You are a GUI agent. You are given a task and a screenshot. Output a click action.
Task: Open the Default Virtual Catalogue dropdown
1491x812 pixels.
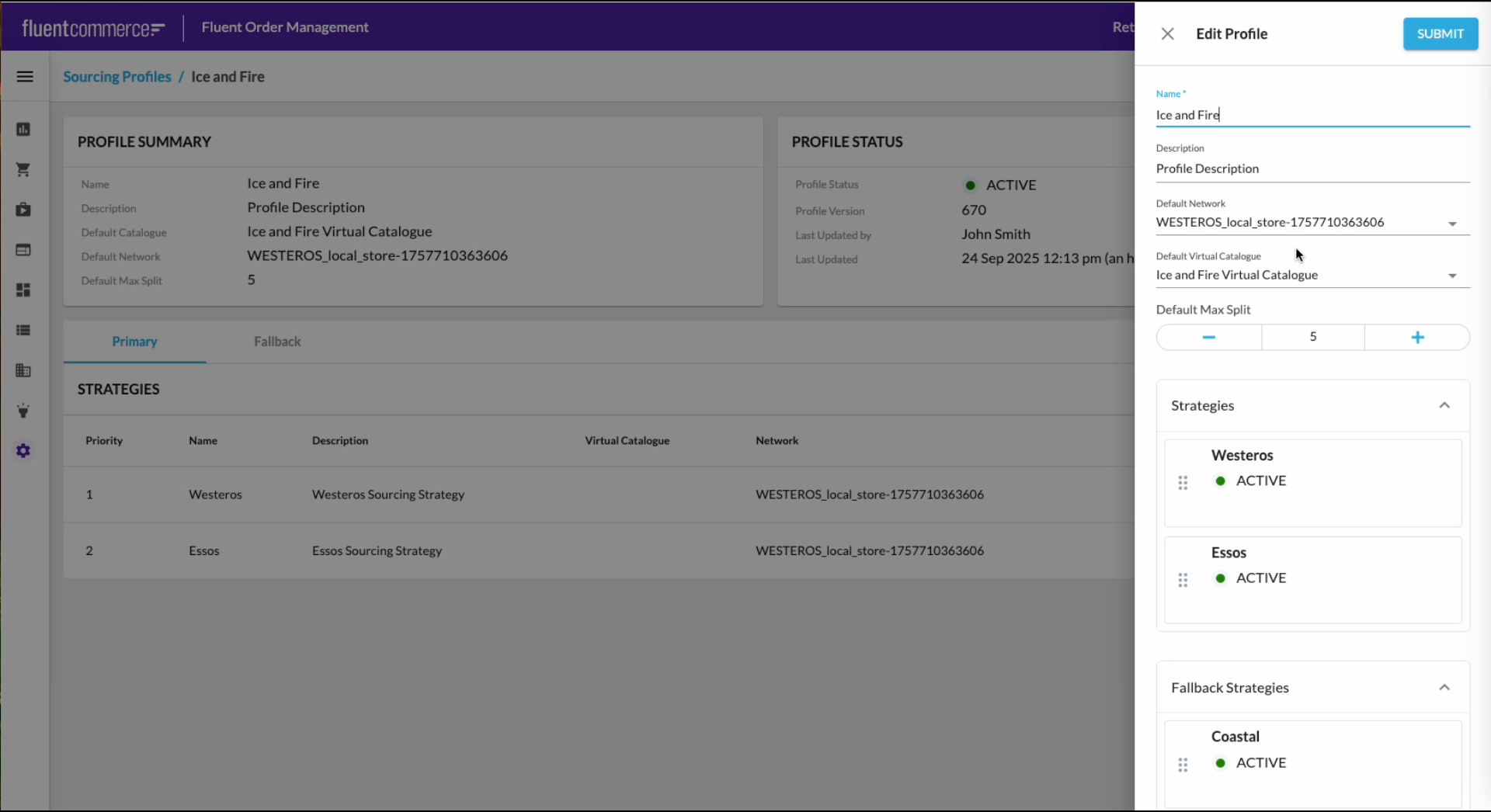(x=1451, y=276)
